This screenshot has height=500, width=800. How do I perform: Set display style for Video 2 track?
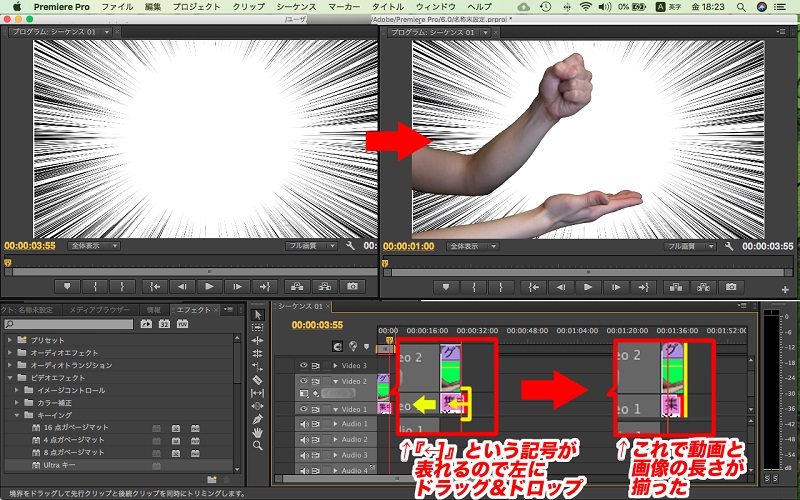304,393
